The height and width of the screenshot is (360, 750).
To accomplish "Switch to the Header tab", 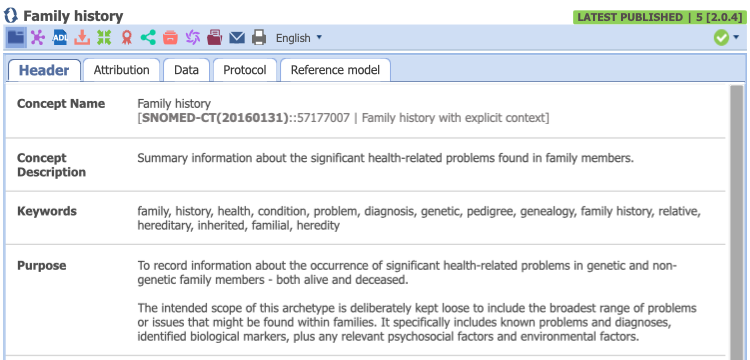I will pos(44,70).
